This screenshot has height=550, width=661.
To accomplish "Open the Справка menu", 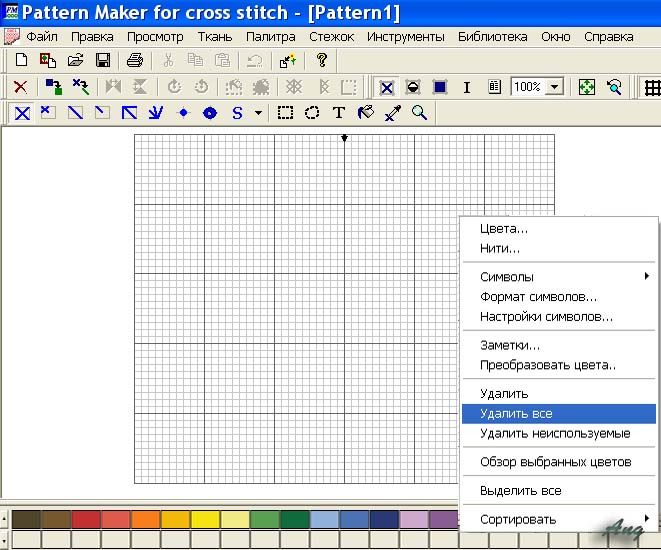I will click(x=609, y=37).
